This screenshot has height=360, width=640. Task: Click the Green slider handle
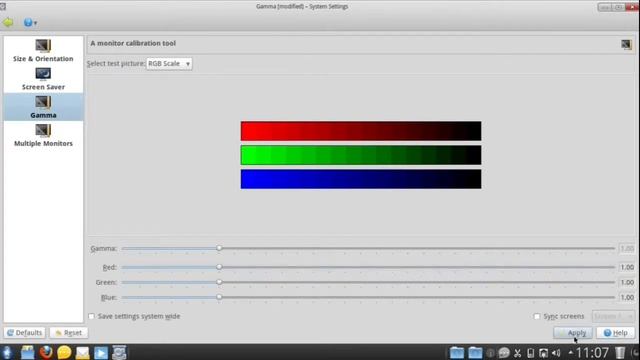pyautogui.click(x=219, y=282)
